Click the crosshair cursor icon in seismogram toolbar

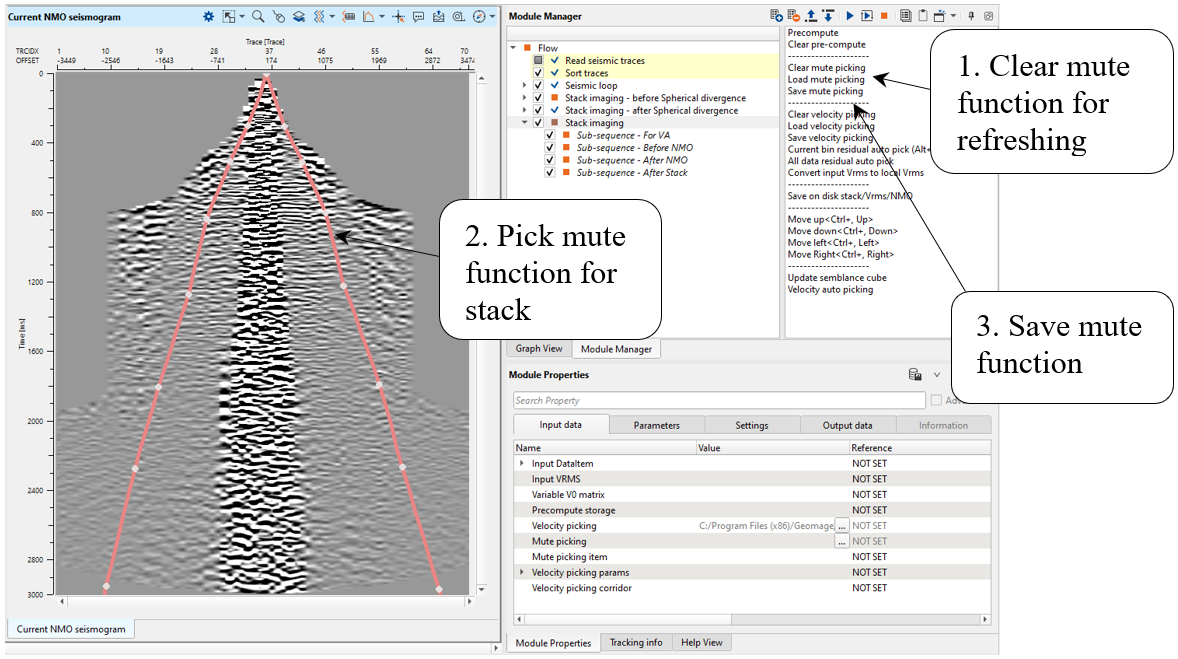398,16
